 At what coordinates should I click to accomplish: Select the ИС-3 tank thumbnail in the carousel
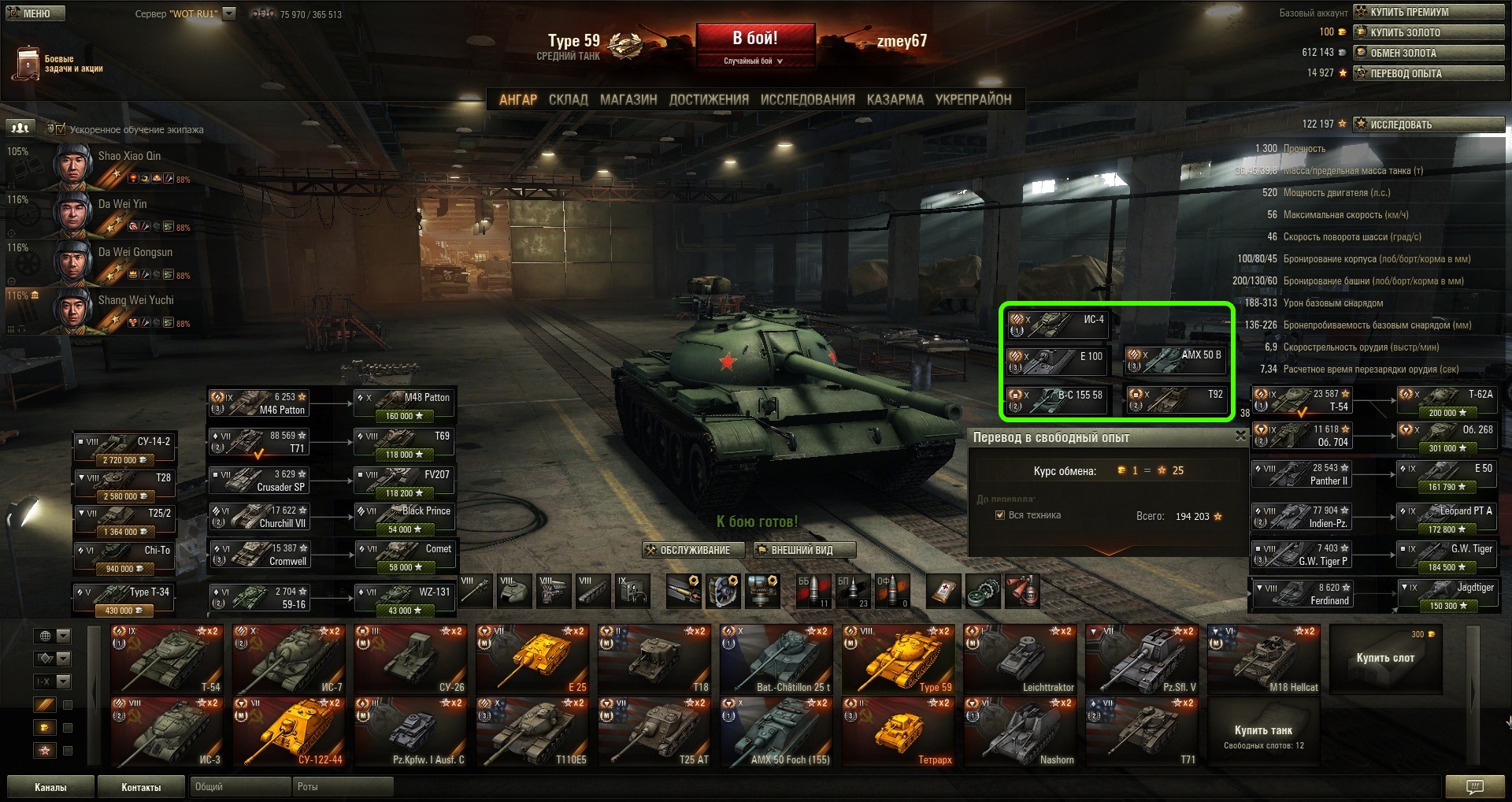167,732
